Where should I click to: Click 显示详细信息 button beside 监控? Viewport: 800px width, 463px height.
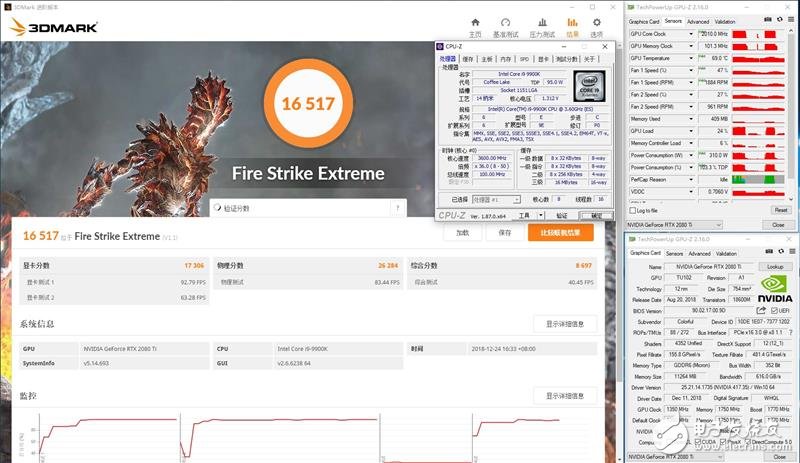point(565,396)
